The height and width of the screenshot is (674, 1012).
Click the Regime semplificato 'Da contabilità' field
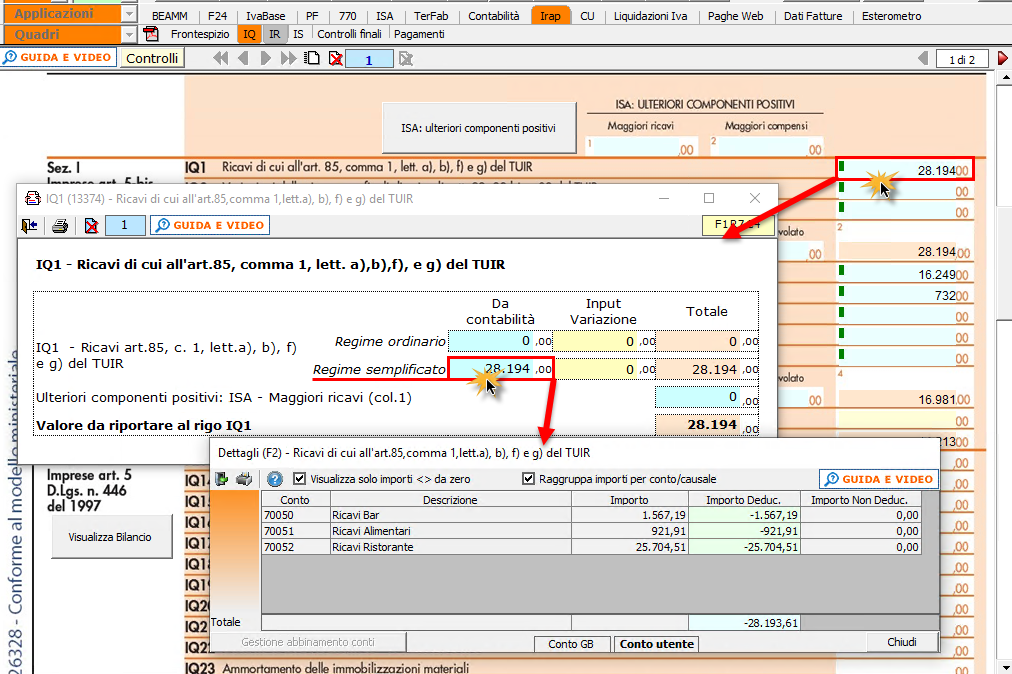click(501, 369)
